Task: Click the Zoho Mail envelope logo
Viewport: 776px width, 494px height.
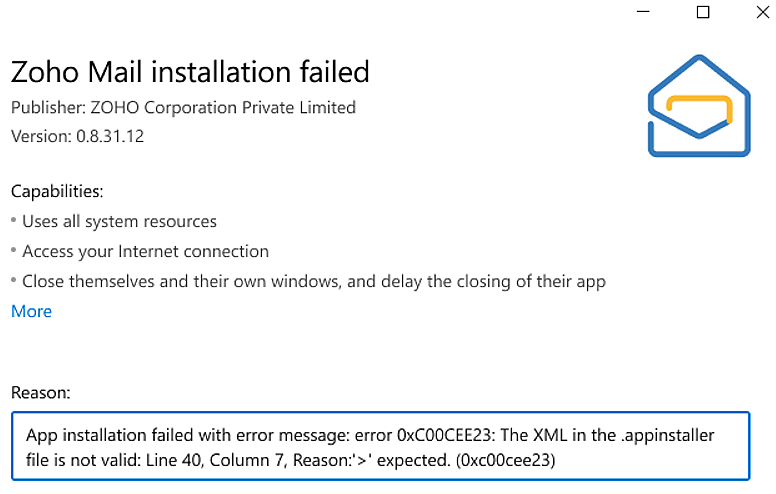Action: click(699, 106)
